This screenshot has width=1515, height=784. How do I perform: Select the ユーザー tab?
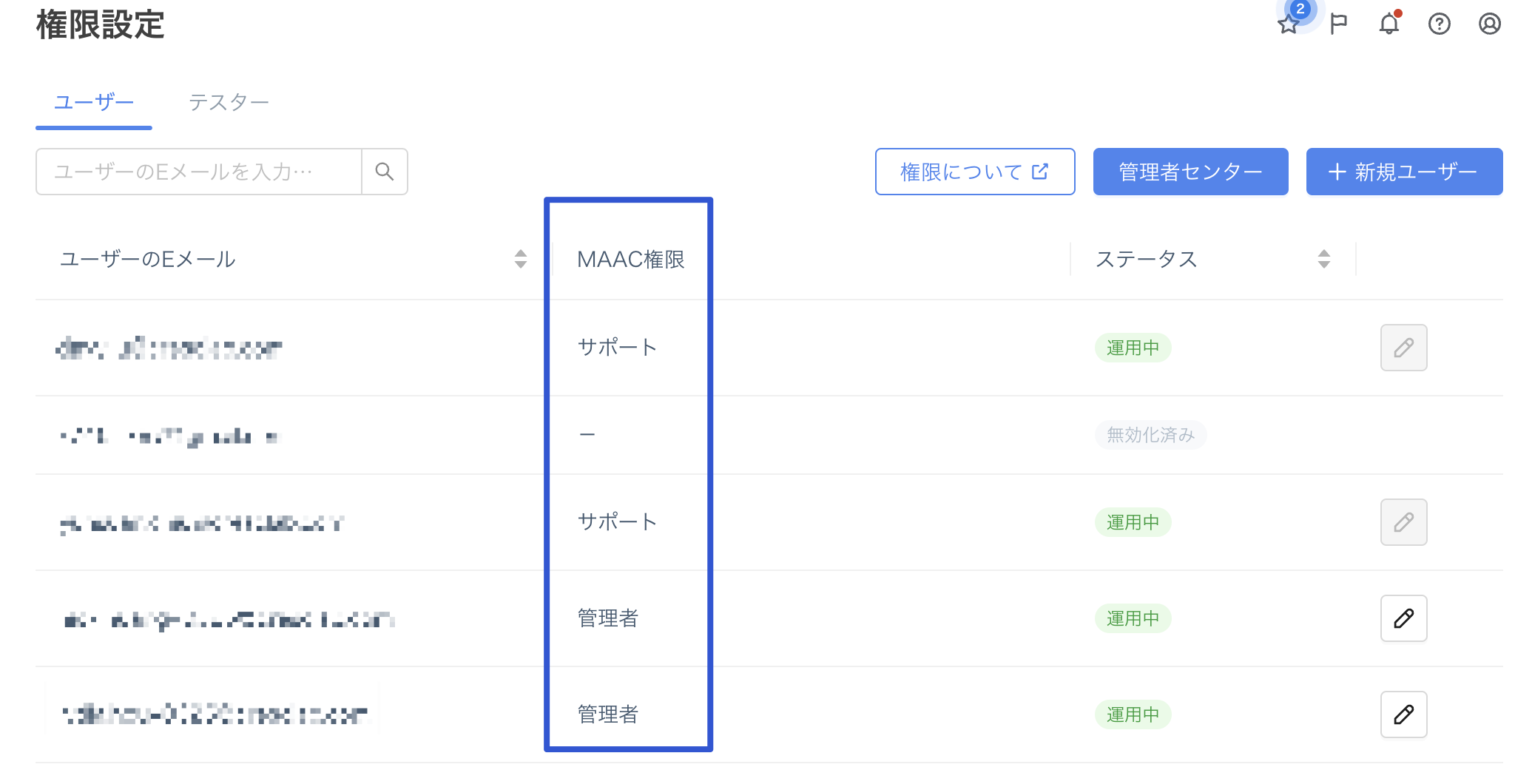[94, 102]
